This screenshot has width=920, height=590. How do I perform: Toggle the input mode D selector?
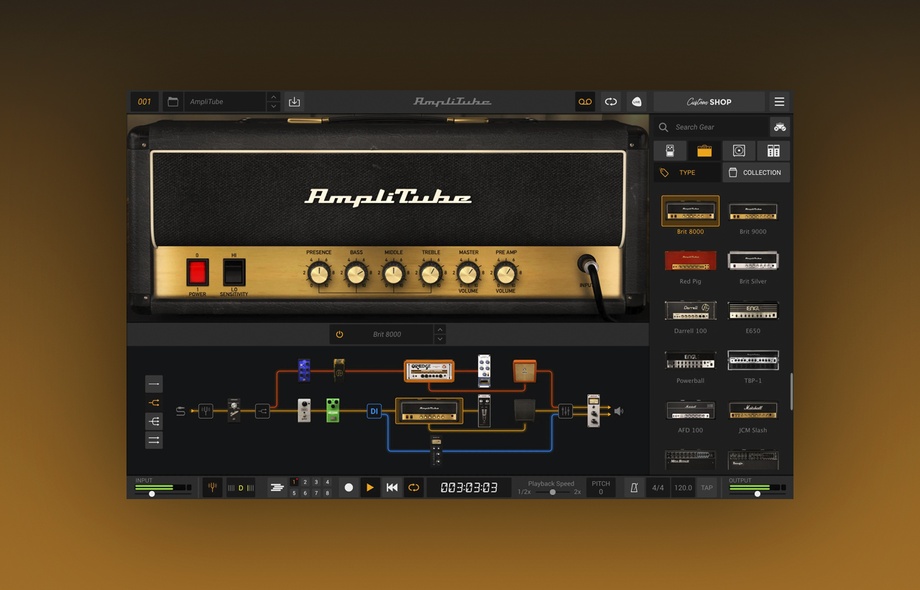tap(241, 488)
